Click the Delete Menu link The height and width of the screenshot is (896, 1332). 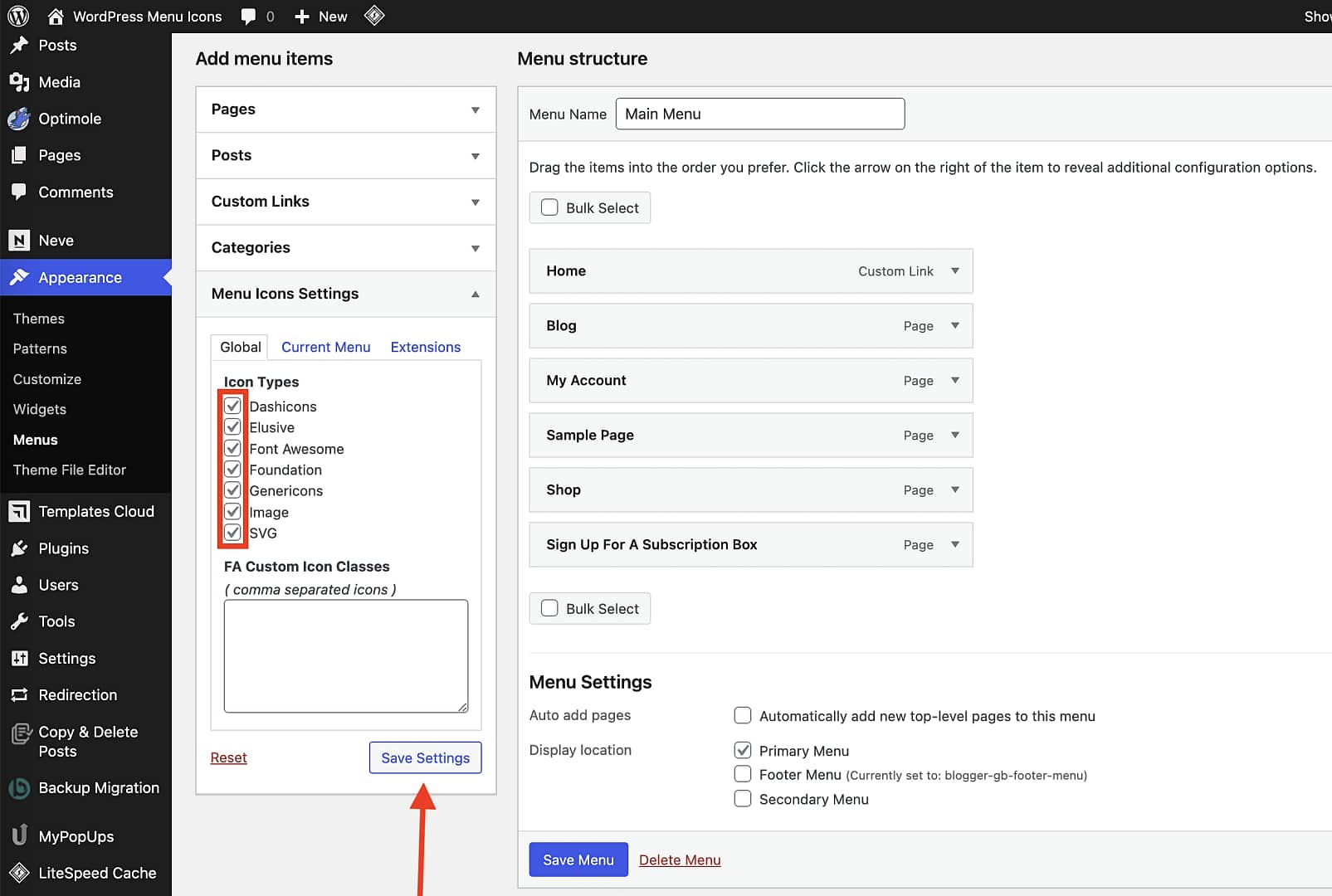click(x=680, y=859)
